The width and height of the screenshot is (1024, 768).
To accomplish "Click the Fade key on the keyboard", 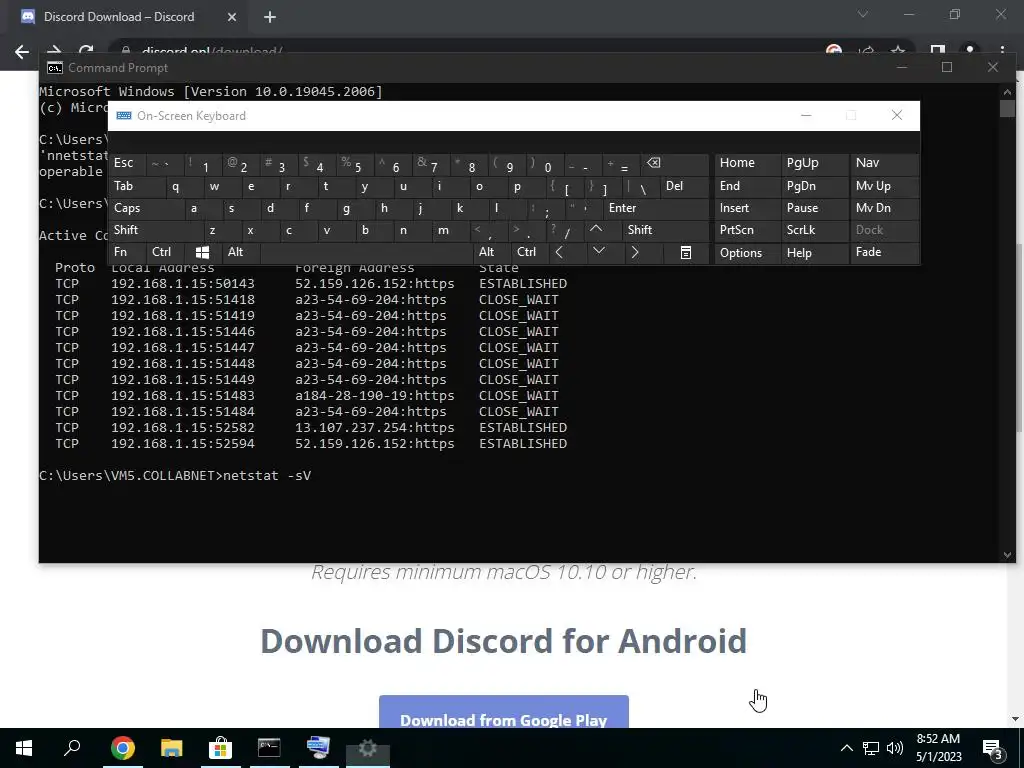I will (884, 252).
